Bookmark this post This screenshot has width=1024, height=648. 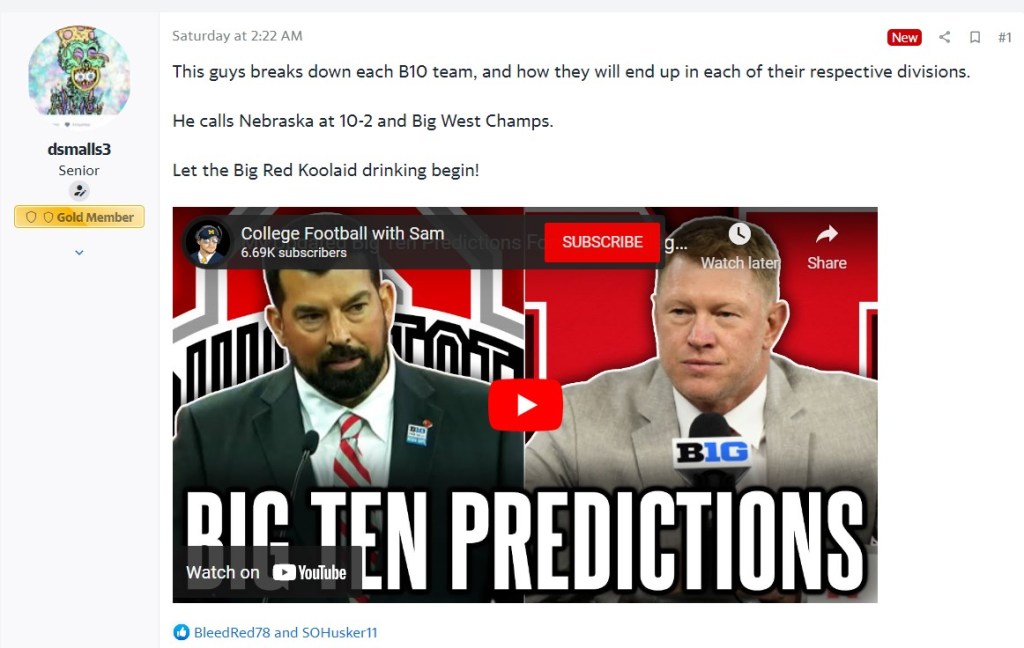[974, 37]
